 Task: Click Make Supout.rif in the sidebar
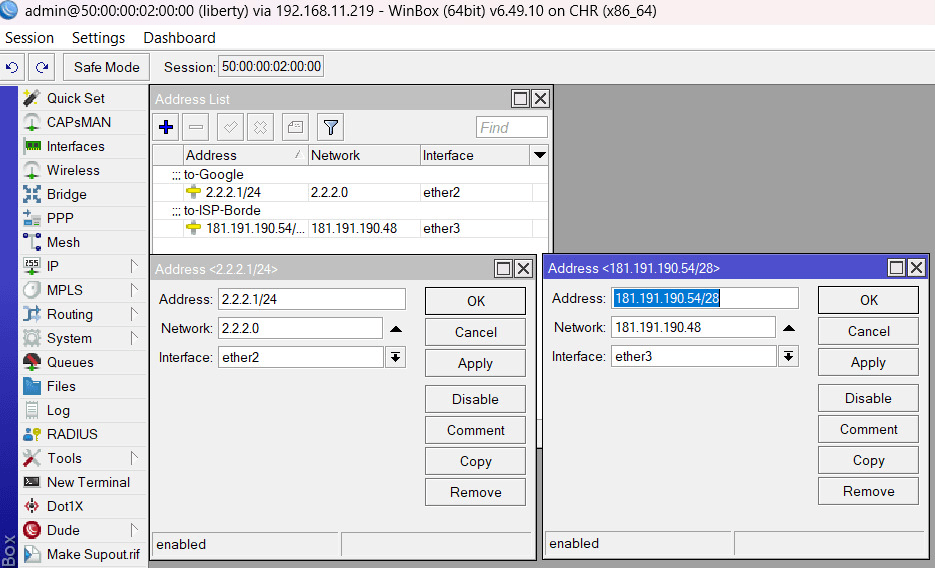click(83, 554)
